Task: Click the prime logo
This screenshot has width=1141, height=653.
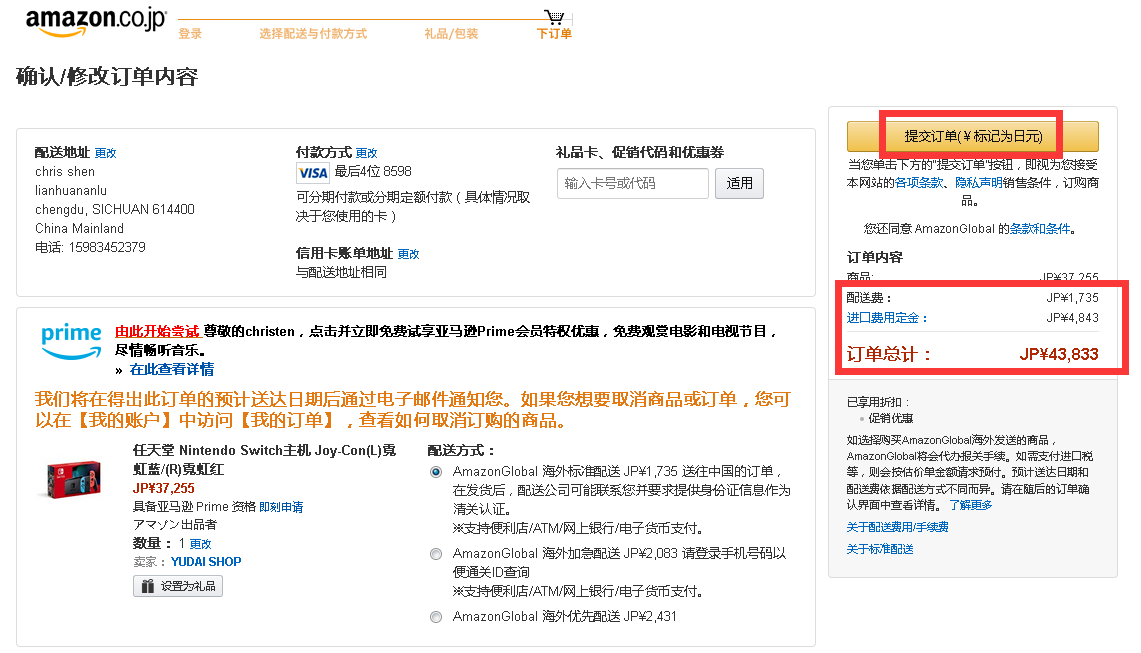Action: 71,341
